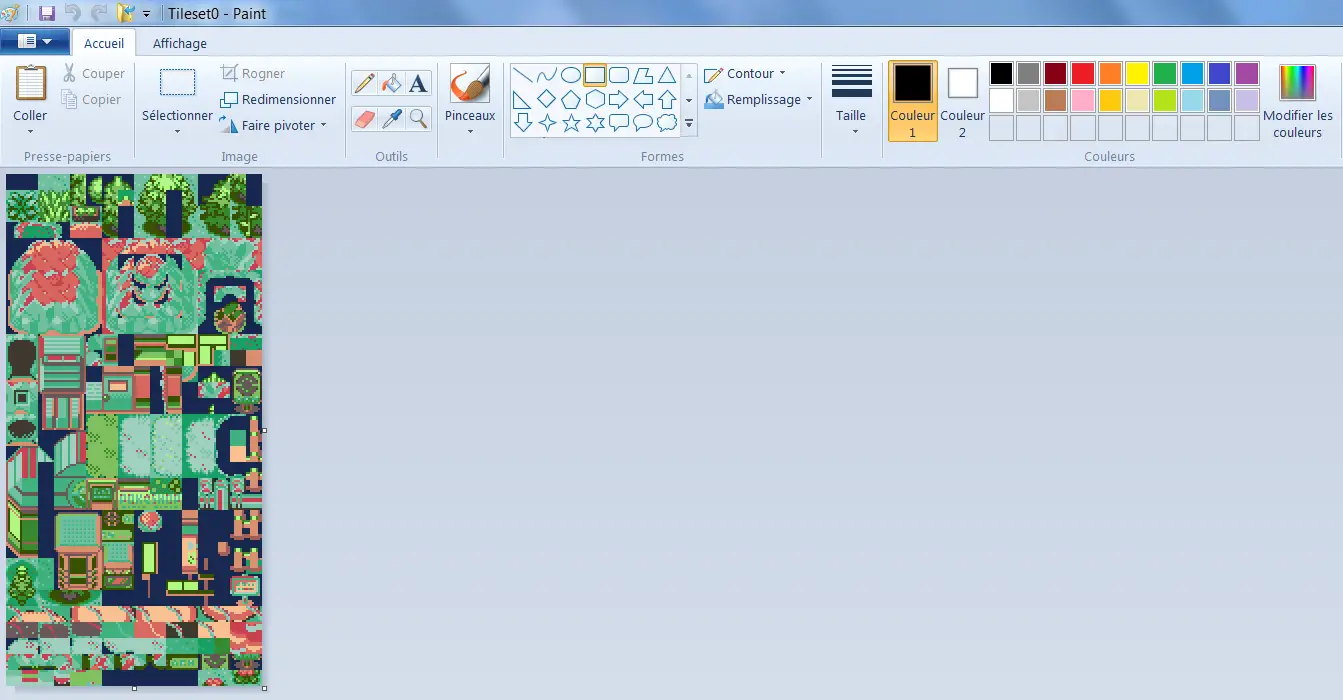Select the Eraser tool
This screenshot has width=1343, height=700.
pos(364,119)
